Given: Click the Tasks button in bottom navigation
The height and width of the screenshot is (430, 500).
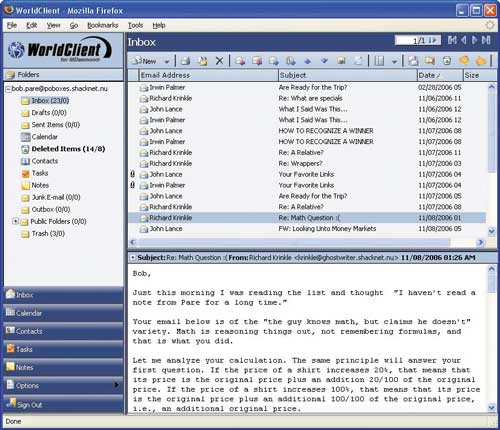Looking at the screenshot, I should click(x=63, y=349).
